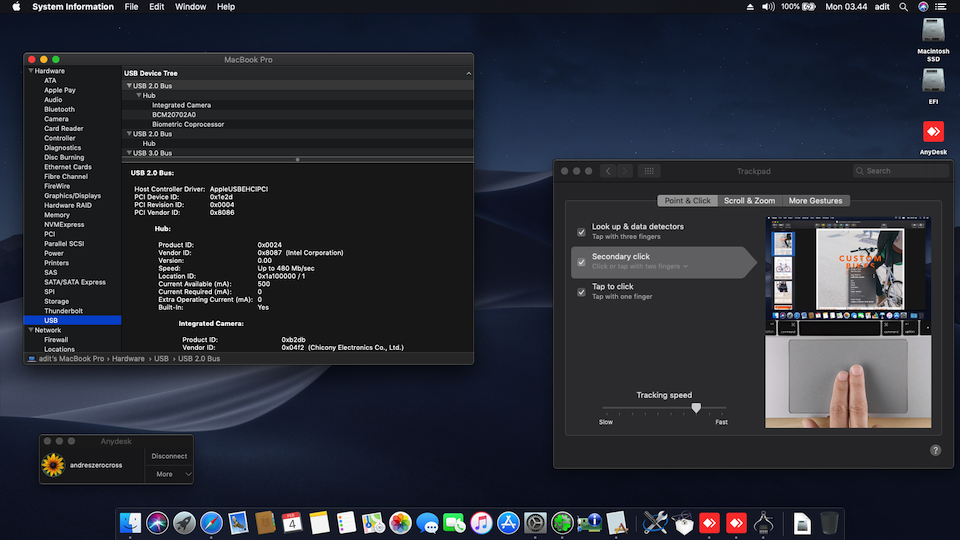Select Graphics/Displays in sidebar
960x540 pixels.
[x=72, y=196]
